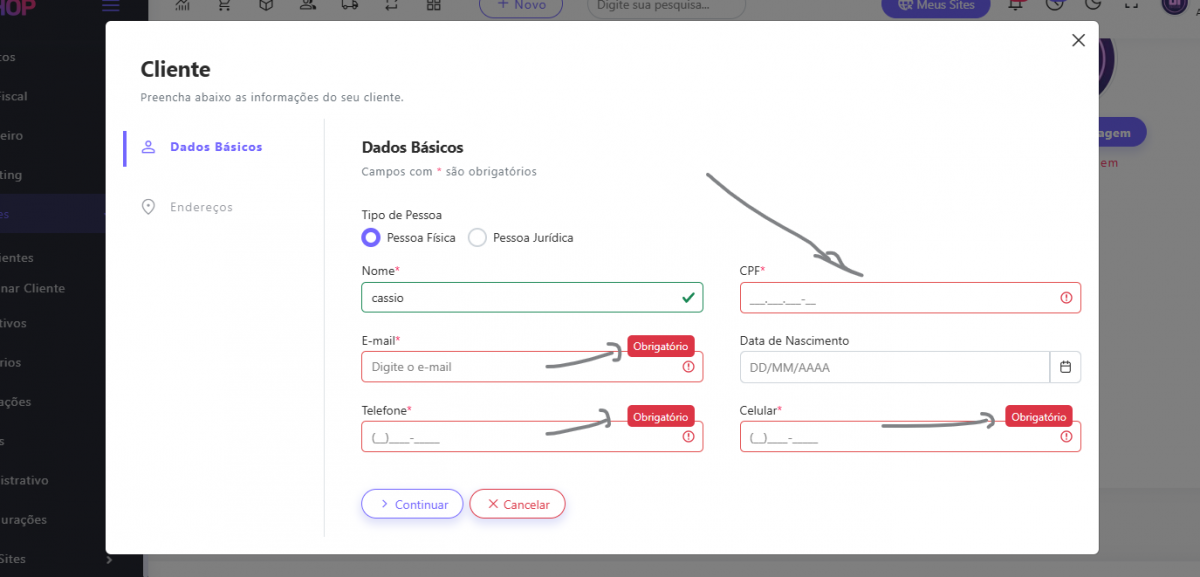This screenshot has width=1200, height=577.
Task: Focus the Data de Nascimento field
Action: [x=893, y=367]
